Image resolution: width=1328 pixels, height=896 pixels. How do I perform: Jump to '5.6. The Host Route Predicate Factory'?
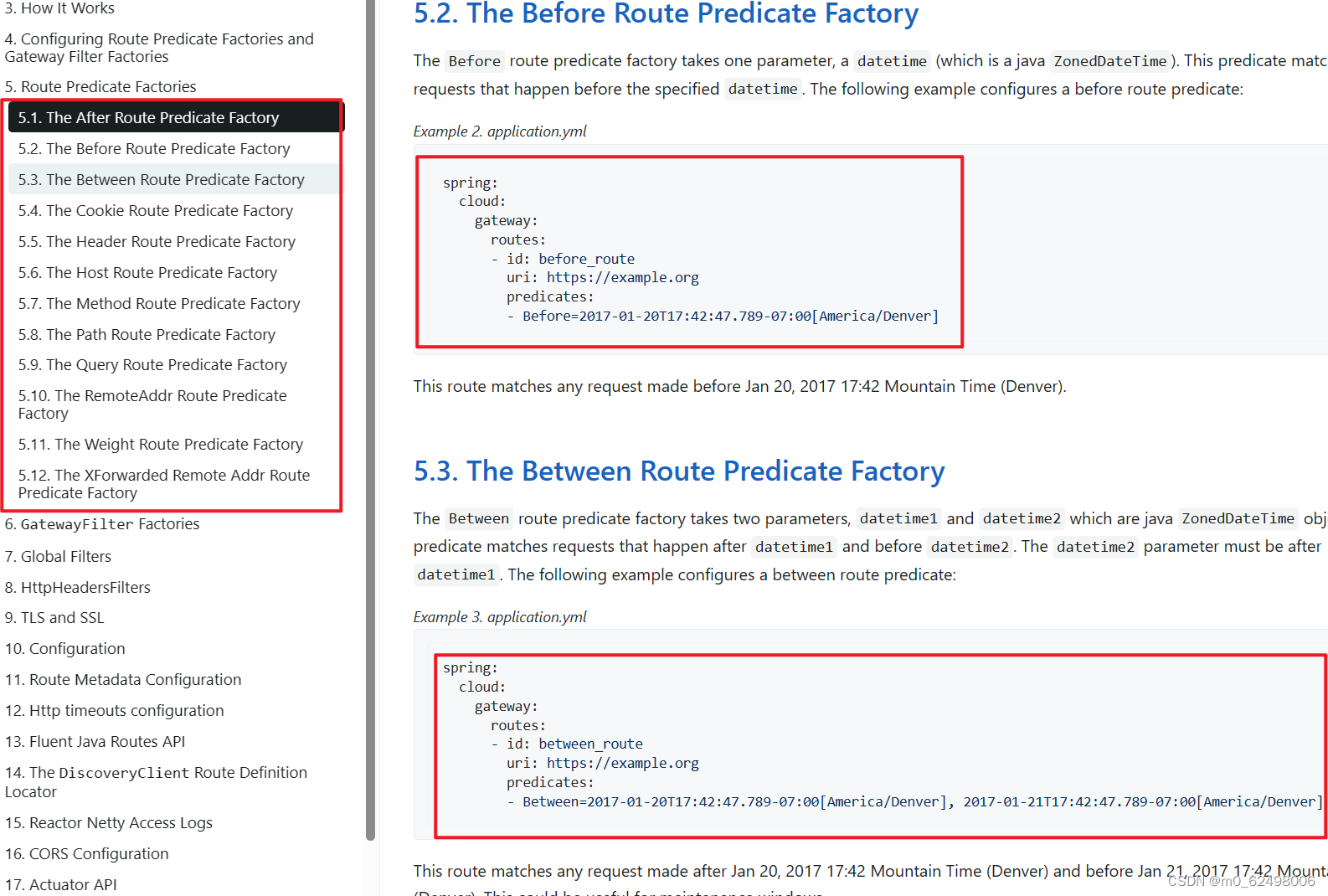(147, 273)
